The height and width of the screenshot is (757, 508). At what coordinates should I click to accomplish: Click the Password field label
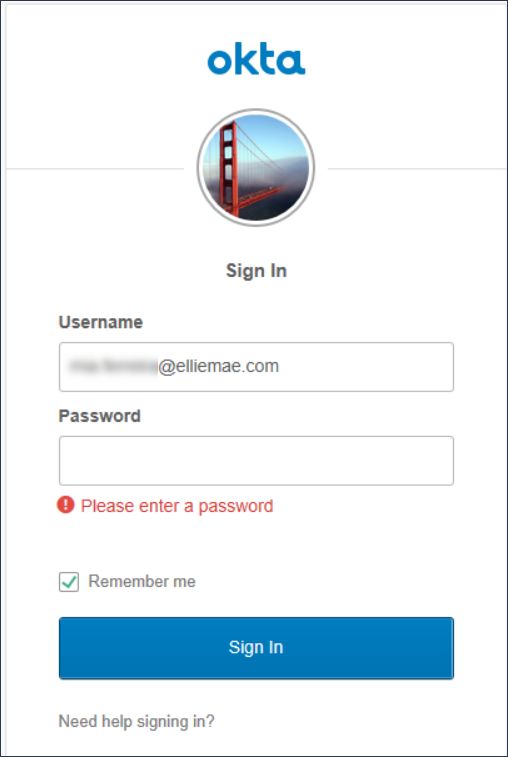[99, 416]
